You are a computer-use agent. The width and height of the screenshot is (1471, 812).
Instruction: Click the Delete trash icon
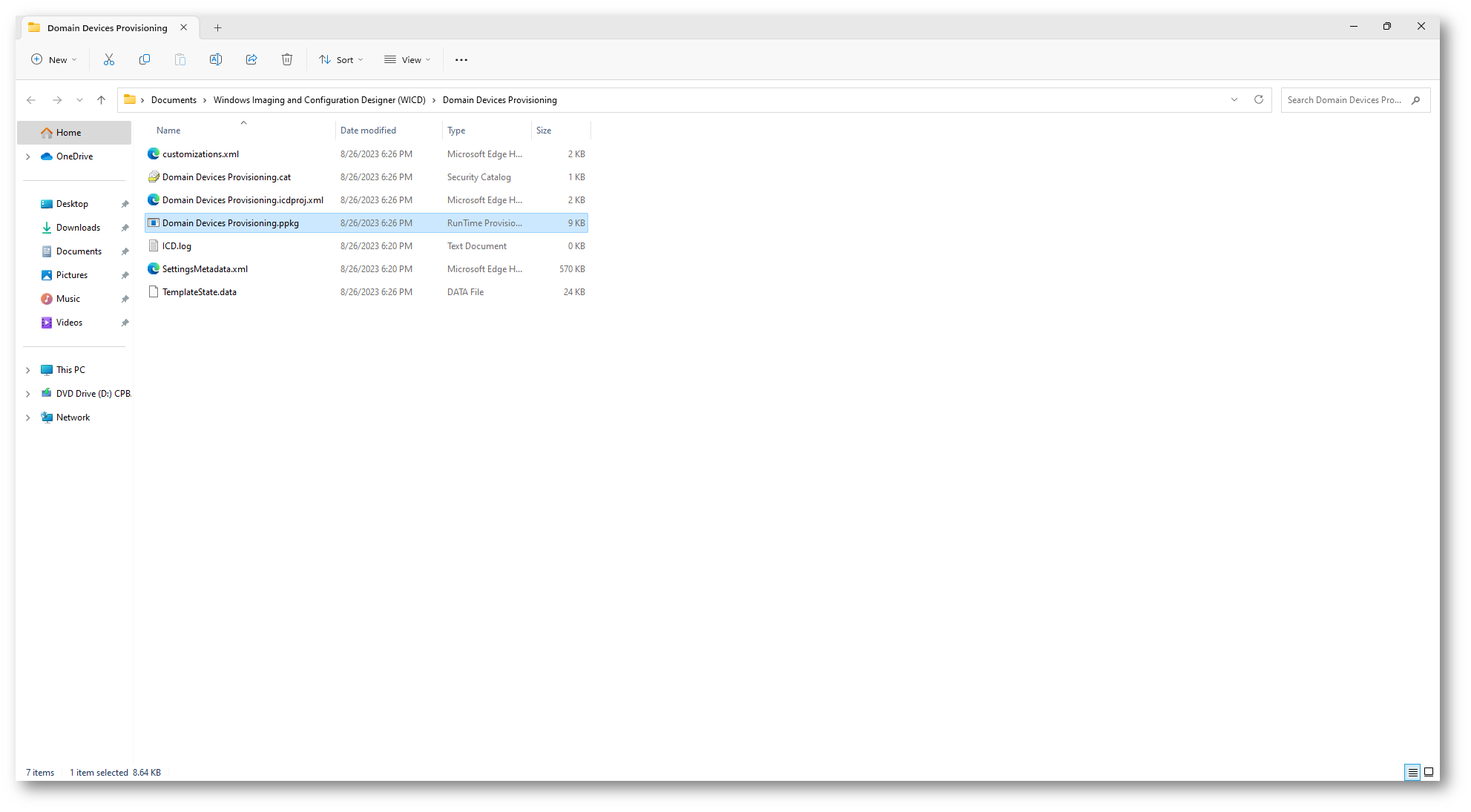287,59
